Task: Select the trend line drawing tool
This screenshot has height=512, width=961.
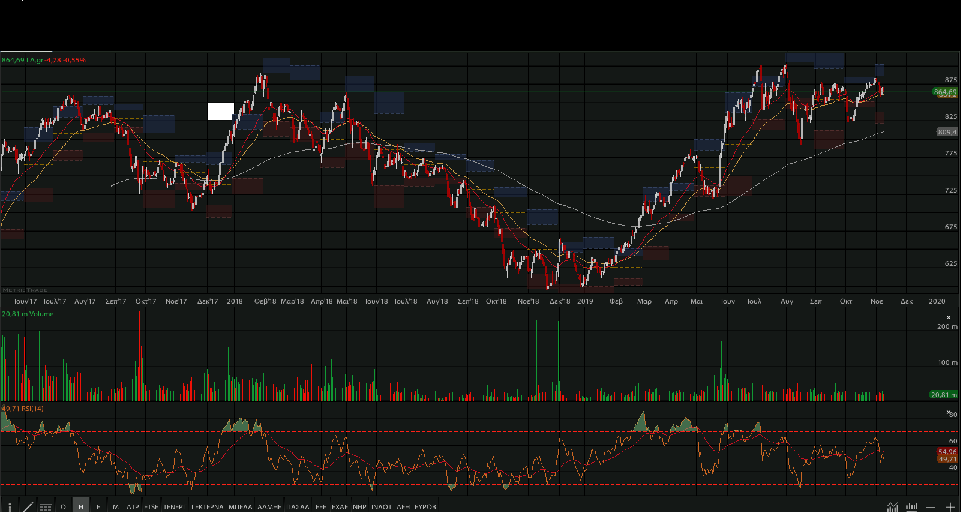Action: [x=28, y=506]
